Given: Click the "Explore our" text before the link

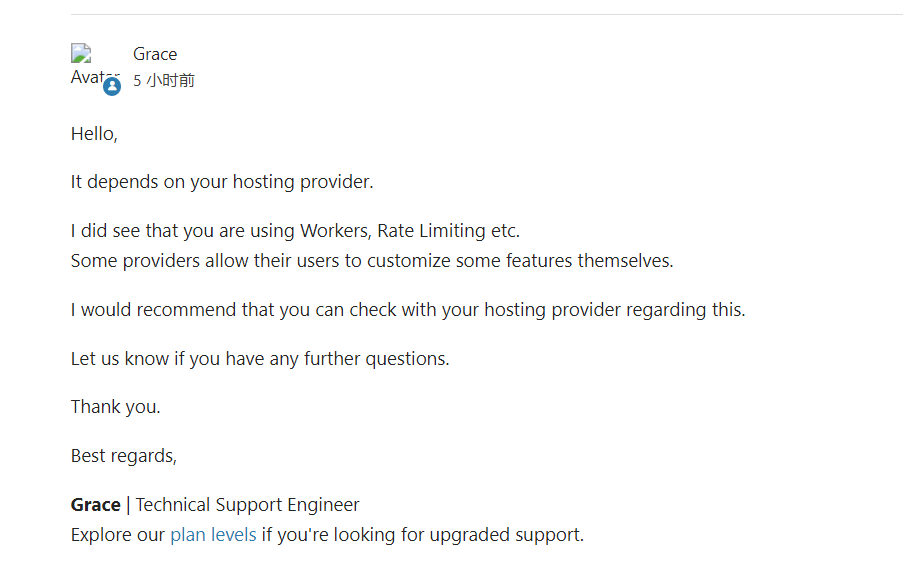Looking at the screenshot, I should pos(117,535).
